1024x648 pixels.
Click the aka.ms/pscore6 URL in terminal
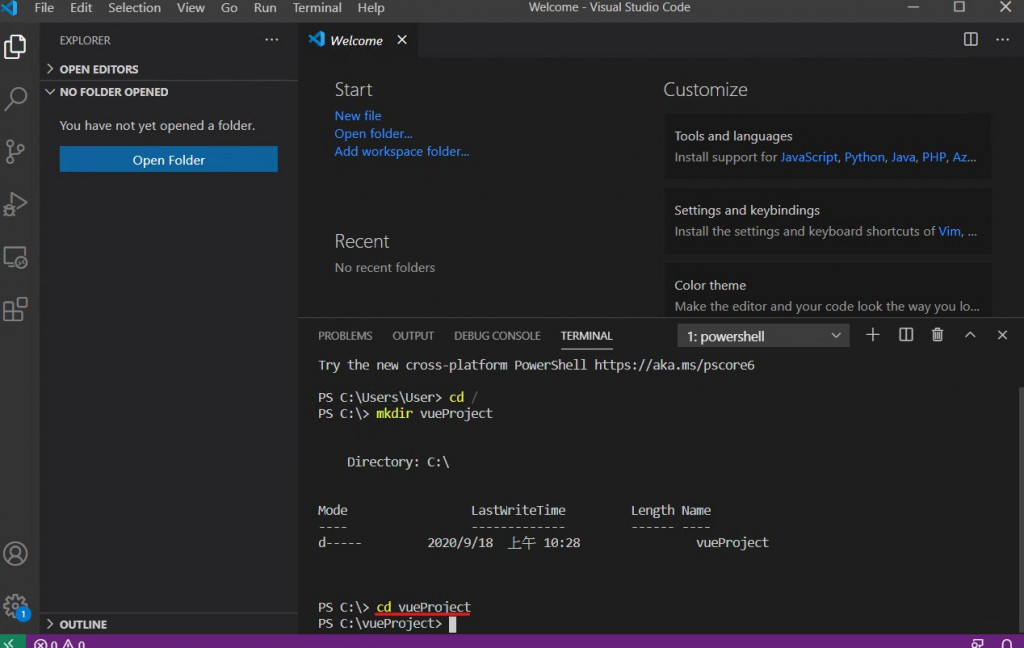(x=674, y=365)
